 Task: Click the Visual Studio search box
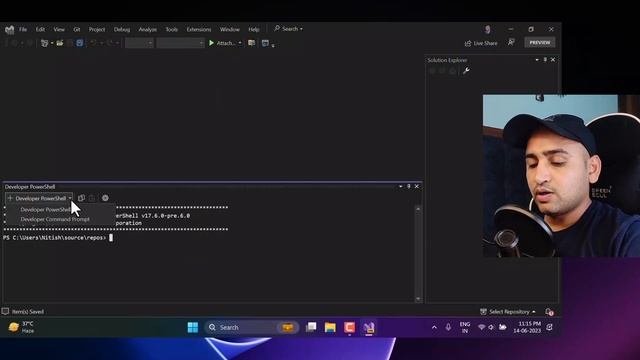288,29
